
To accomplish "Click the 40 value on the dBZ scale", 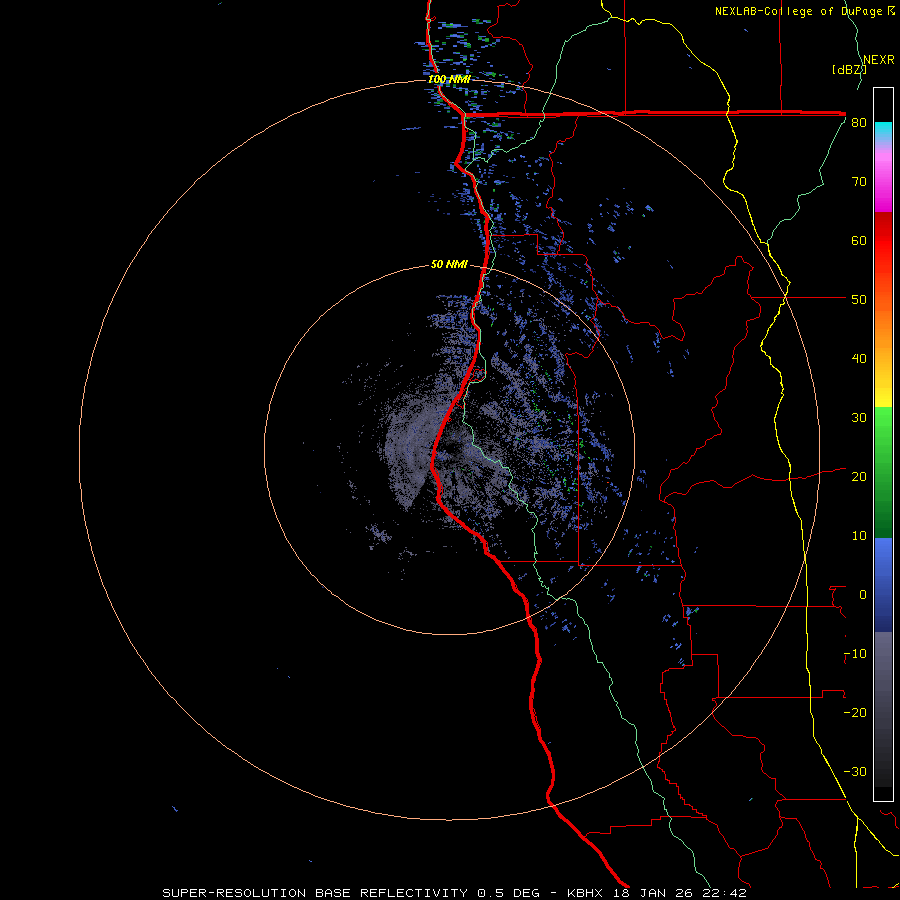I will click(859, 359).
